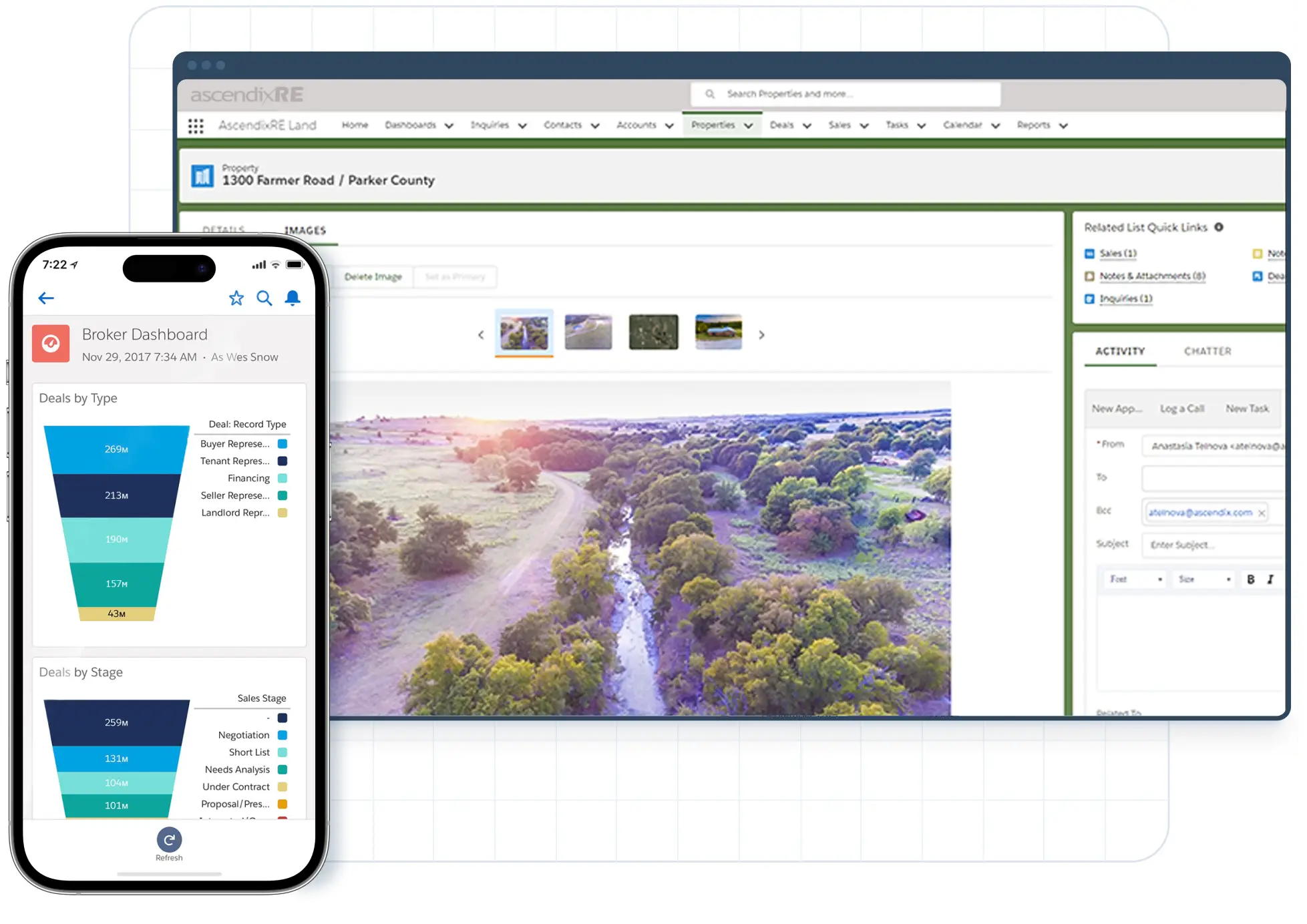This screenshot has width=1307, height=924.
Task: Show next image thumbnails with right chevron
Action: click(761, 334)
